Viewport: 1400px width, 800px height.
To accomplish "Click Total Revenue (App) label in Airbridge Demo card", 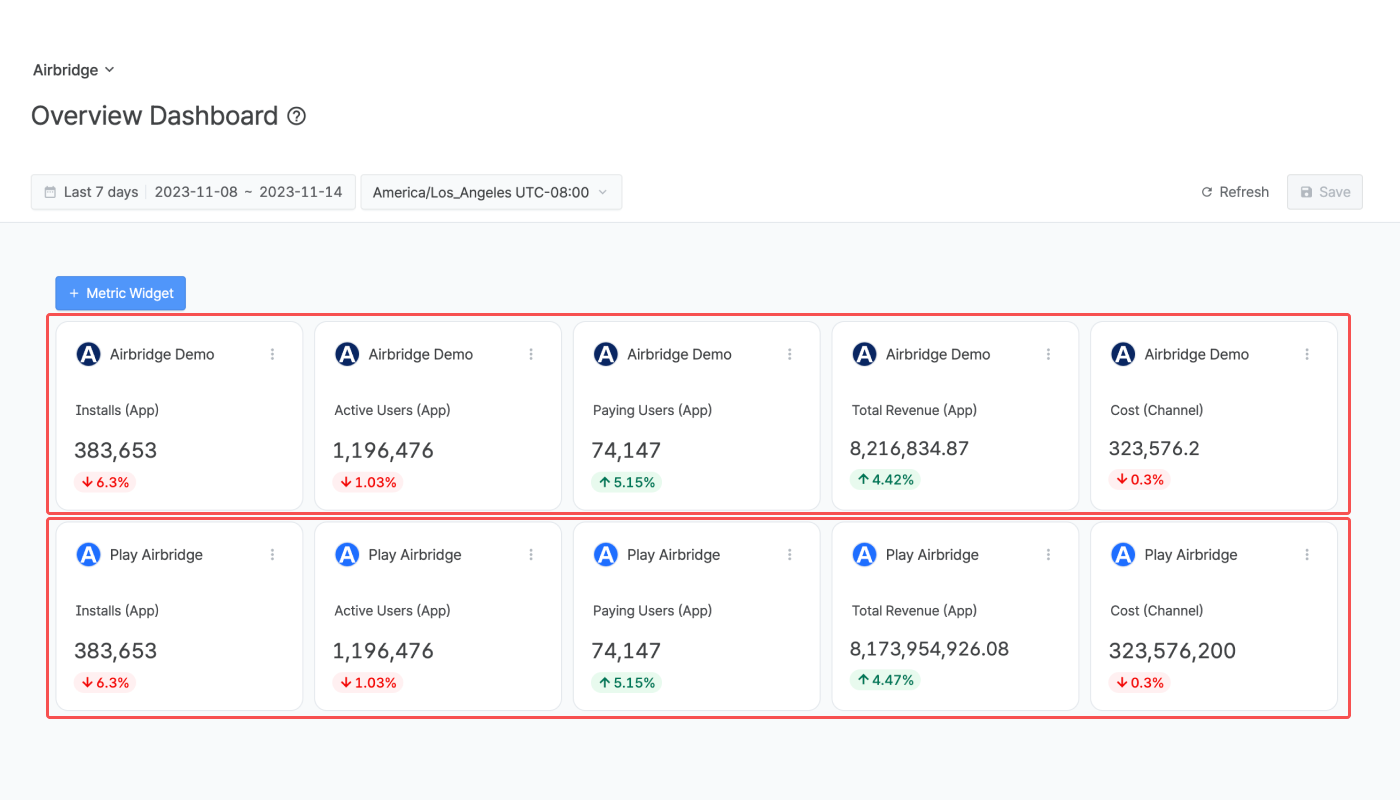I will click(x=914, y=410).
